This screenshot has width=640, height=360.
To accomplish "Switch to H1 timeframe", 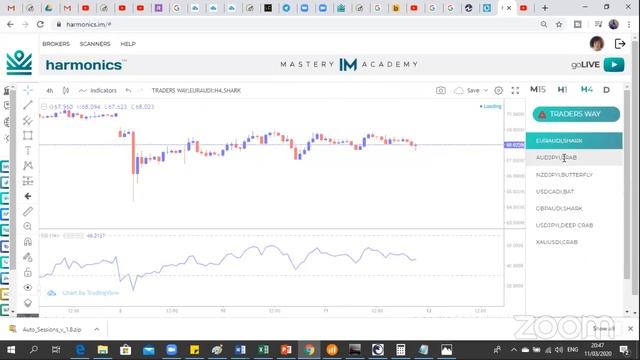I will 562,90.
